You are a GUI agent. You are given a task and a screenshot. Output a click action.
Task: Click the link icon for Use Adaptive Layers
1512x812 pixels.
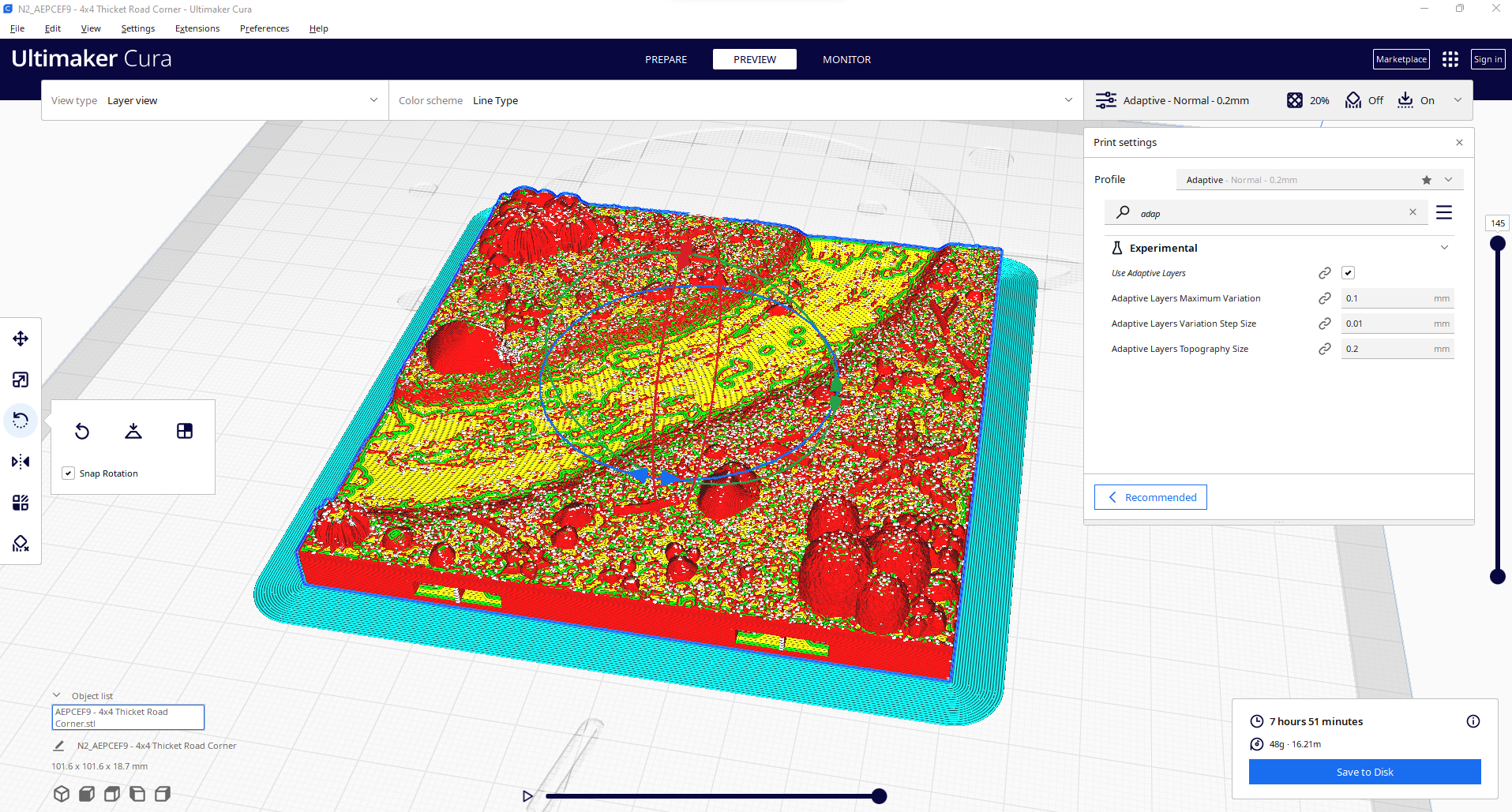coord(1325,273)
